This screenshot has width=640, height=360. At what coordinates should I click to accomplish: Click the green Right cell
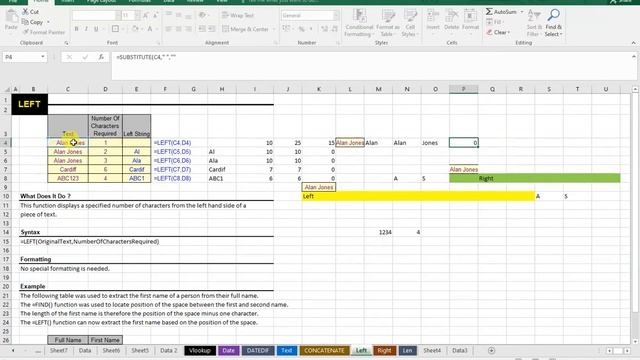(535, 178)
